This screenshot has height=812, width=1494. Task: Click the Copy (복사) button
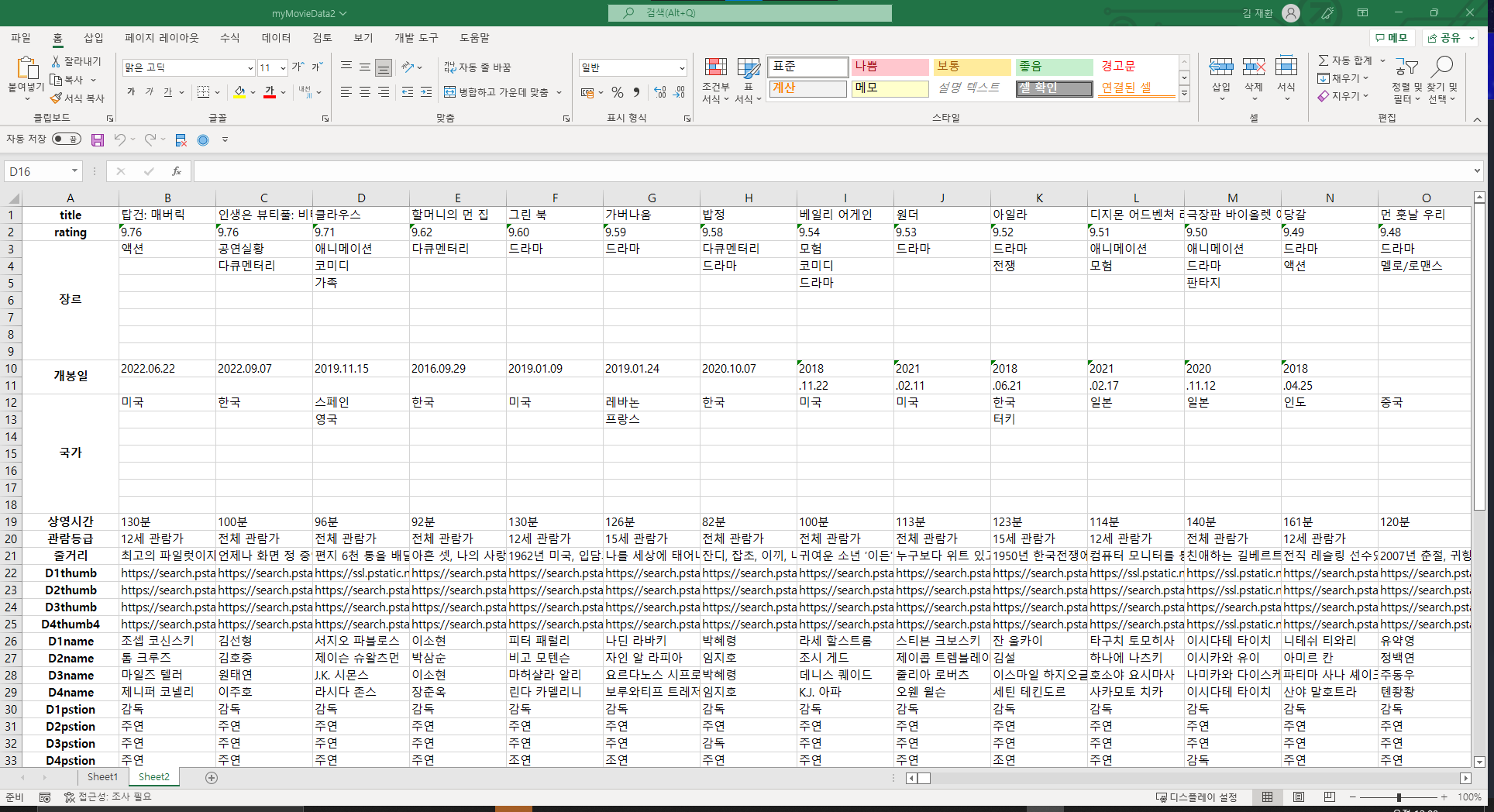pos(67,80)
